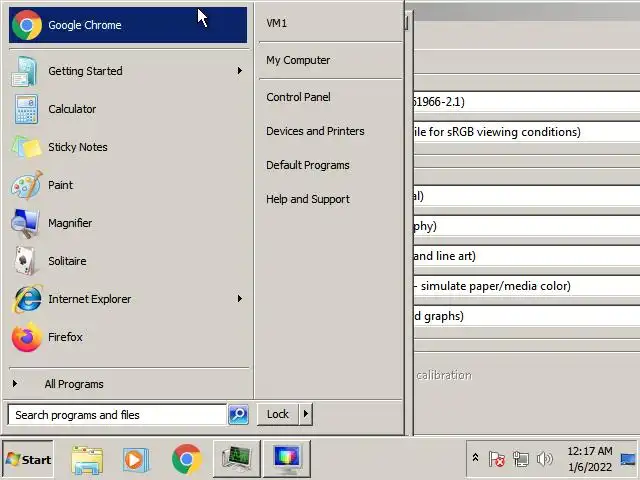The height and width of the screenshot is (480, 640).
Task: Select the 'simulate paper/media color' field
Action: point(527,286)
